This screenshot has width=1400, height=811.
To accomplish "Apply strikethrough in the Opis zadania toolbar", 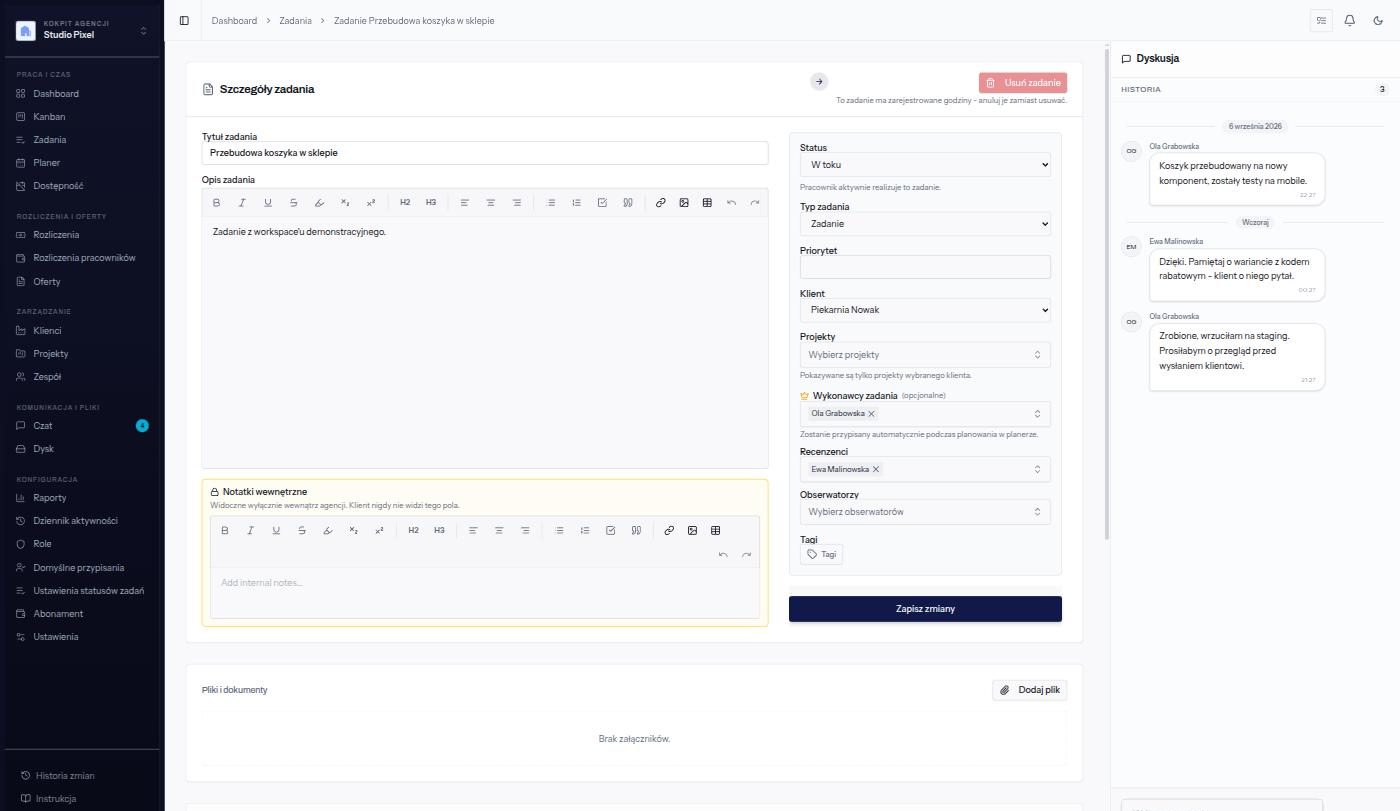I will click(x=293, y=202).
